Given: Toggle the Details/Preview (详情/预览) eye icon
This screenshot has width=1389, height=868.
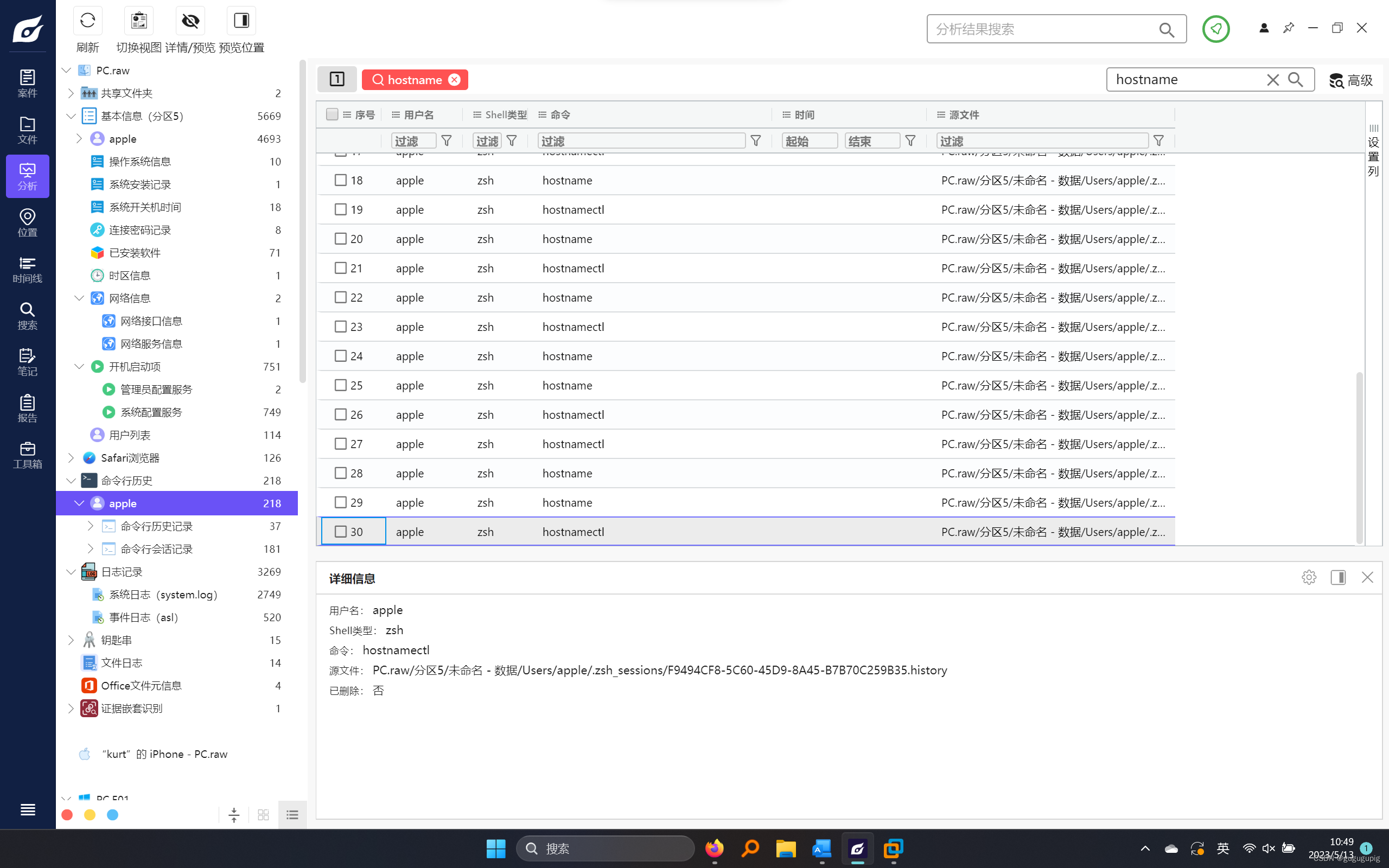Looking at the screenshot, I should click(x=190, y=21).
